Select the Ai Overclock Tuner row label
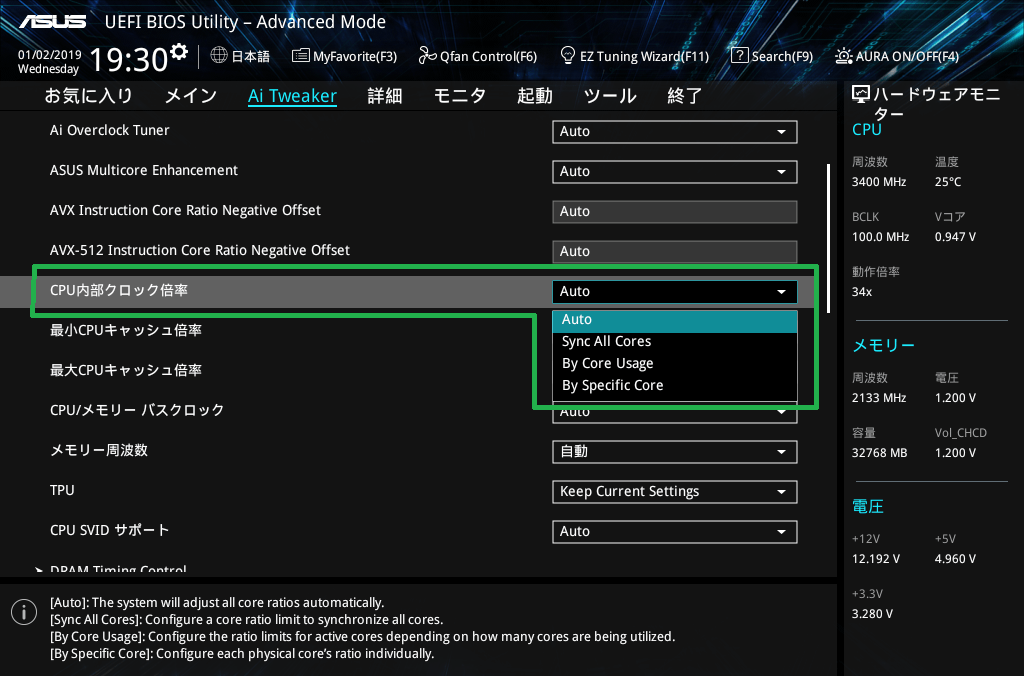Image resolution: width=1024 pixels, height=676 pixels. [x=110, y=130]
